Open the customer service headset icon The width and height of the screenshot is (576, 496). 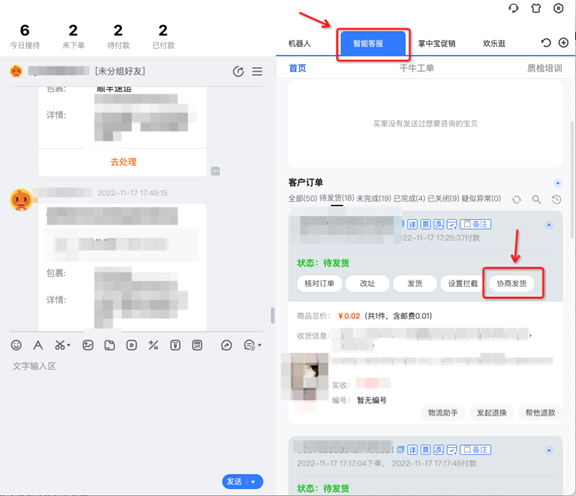(514, 8)
